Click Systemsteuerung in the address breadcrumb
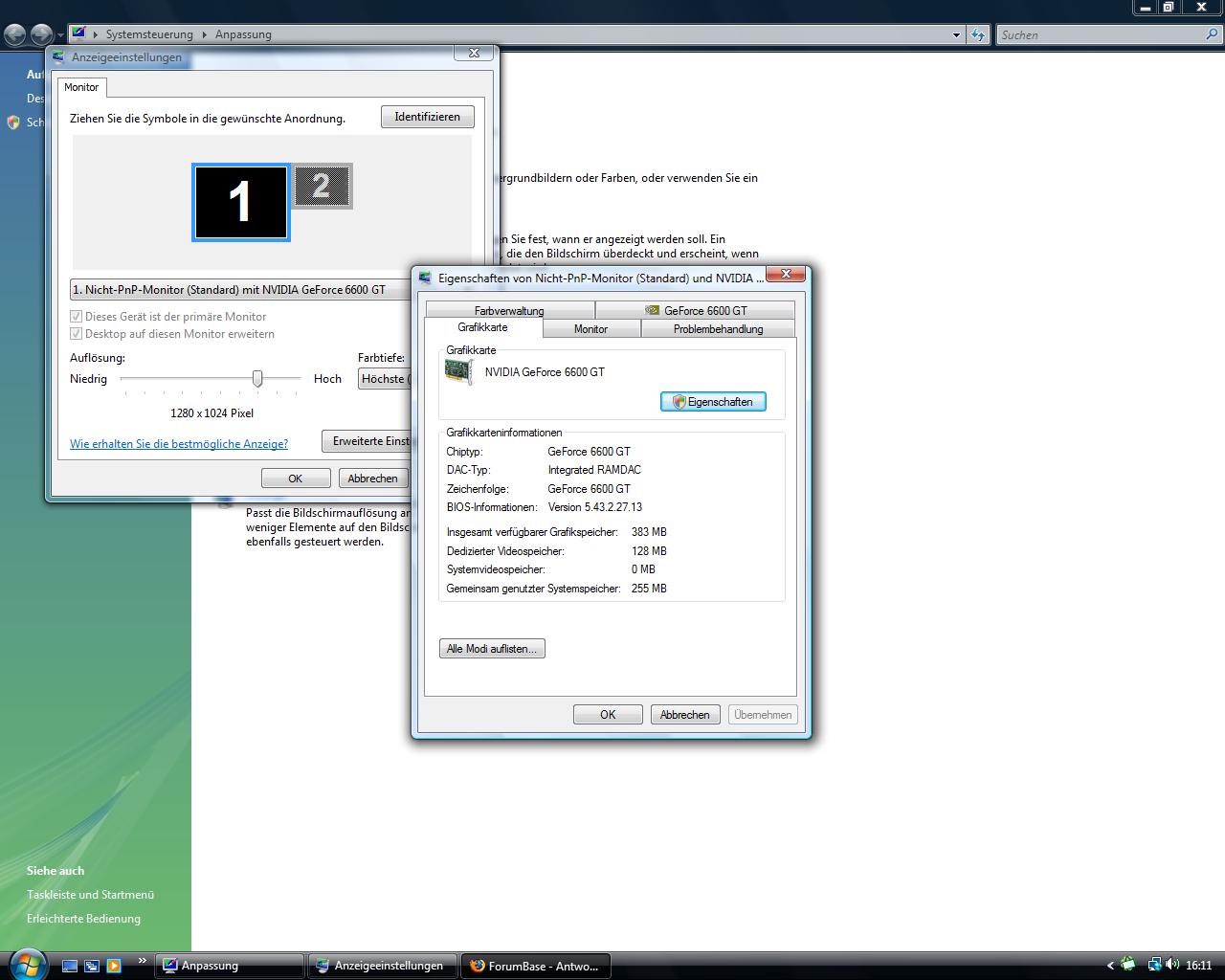1225x980 pixels. (149, 34)
